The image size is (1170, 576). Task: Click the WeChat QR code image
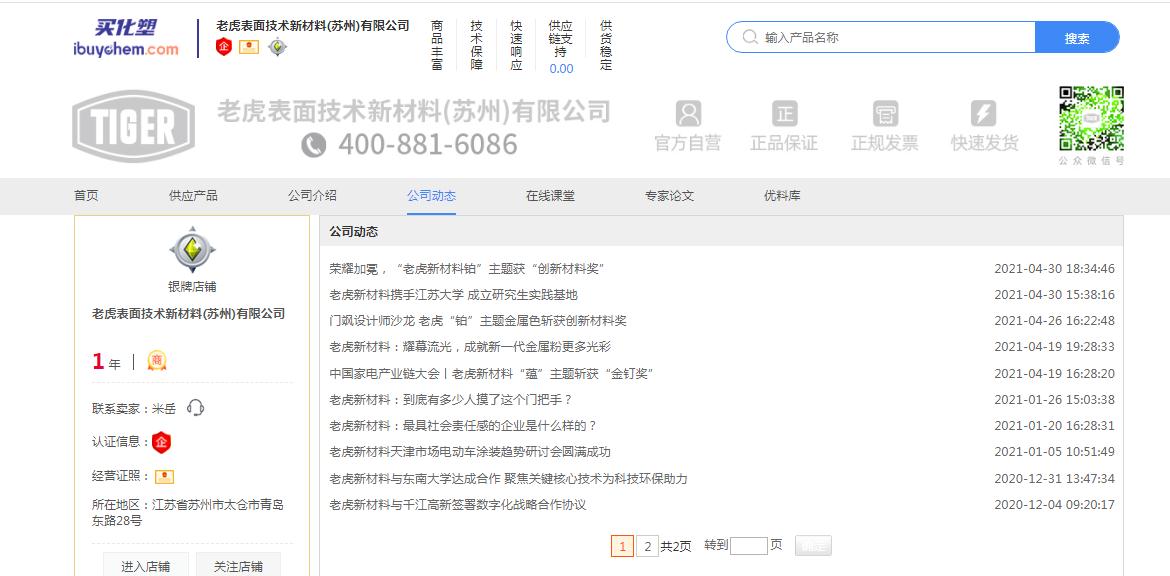(x=1092, y=119)
